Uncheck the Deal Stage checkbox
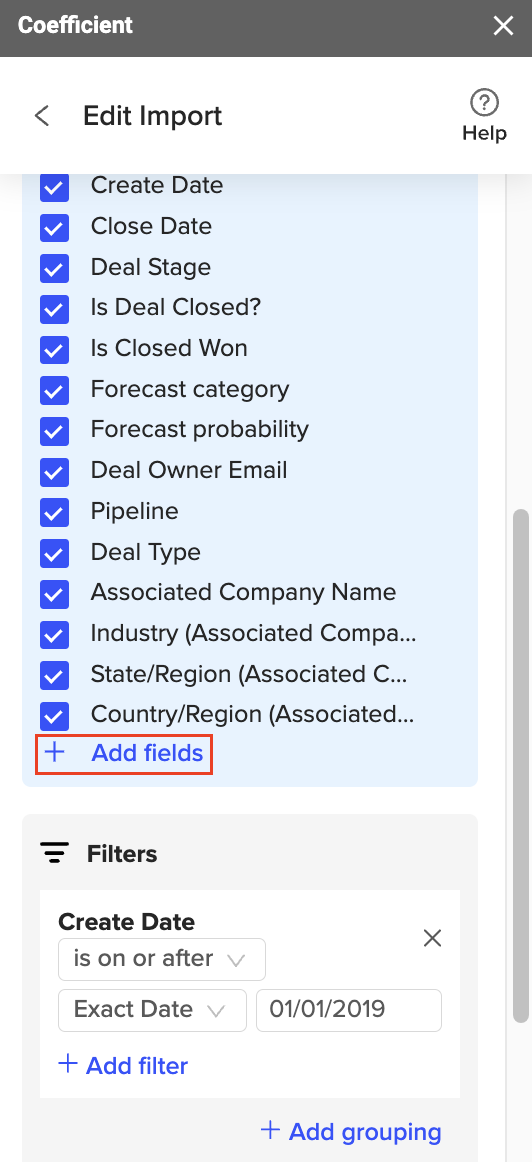This screenshot has width=532, height=1162. (54, 268)
